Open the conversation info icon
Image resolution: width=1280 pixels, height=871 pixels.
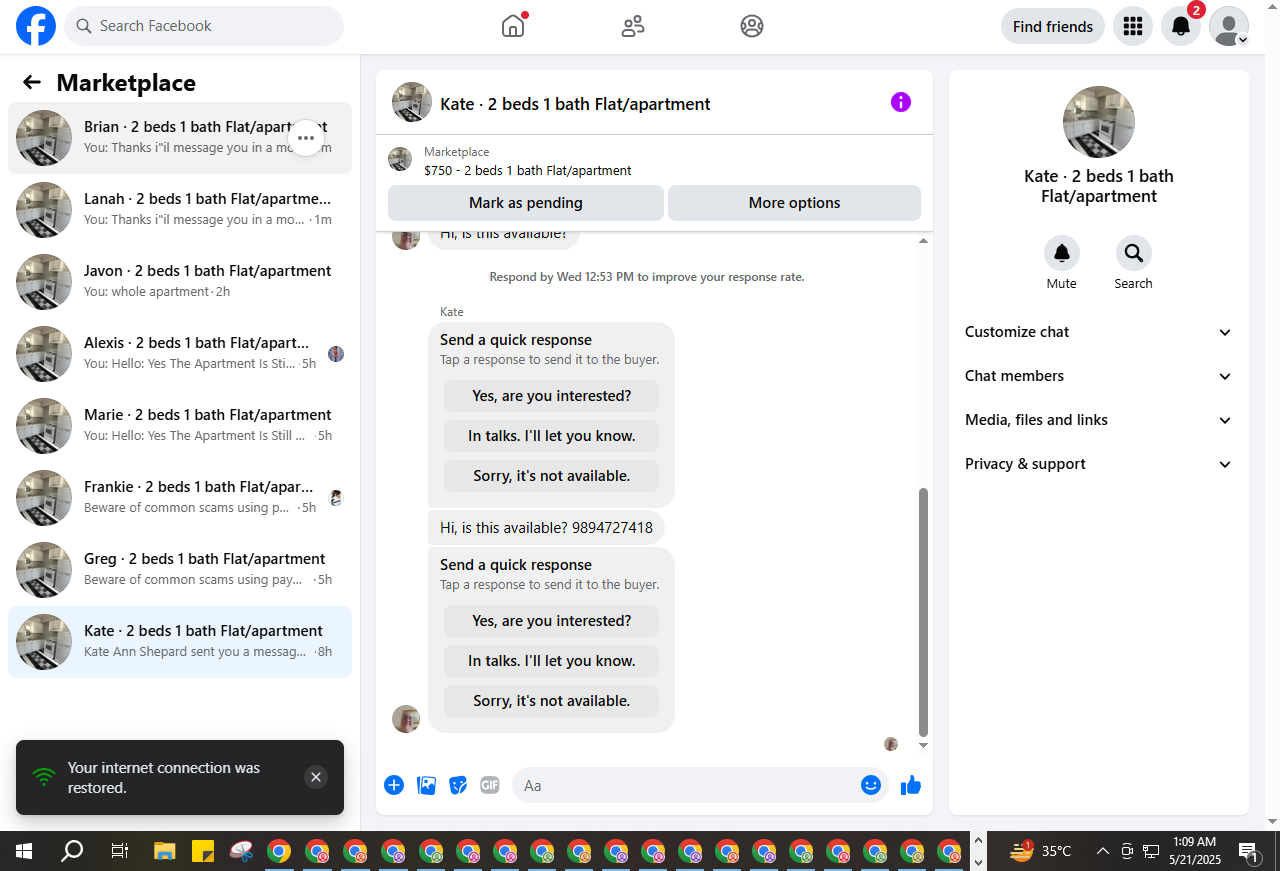pos(901,102)
